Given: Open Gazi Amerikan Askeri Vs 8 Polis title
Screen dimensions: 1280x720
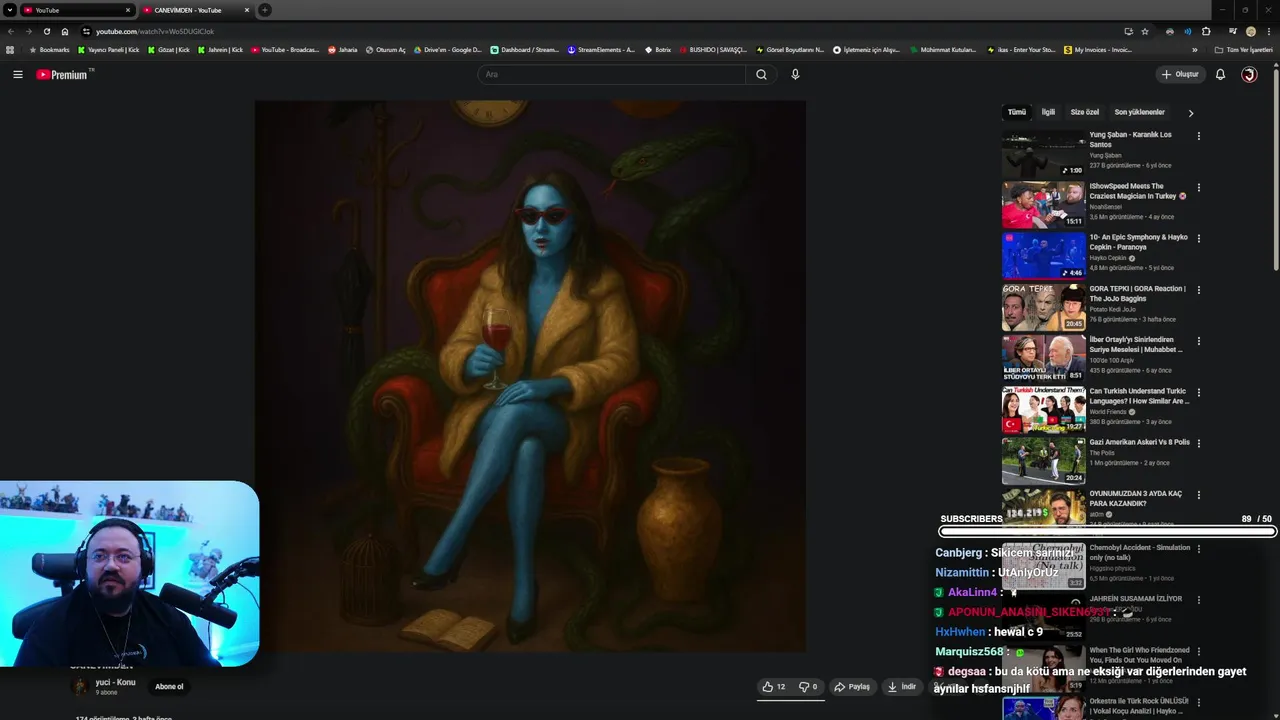Looking at the screenshot, I should coord(1139,442).
